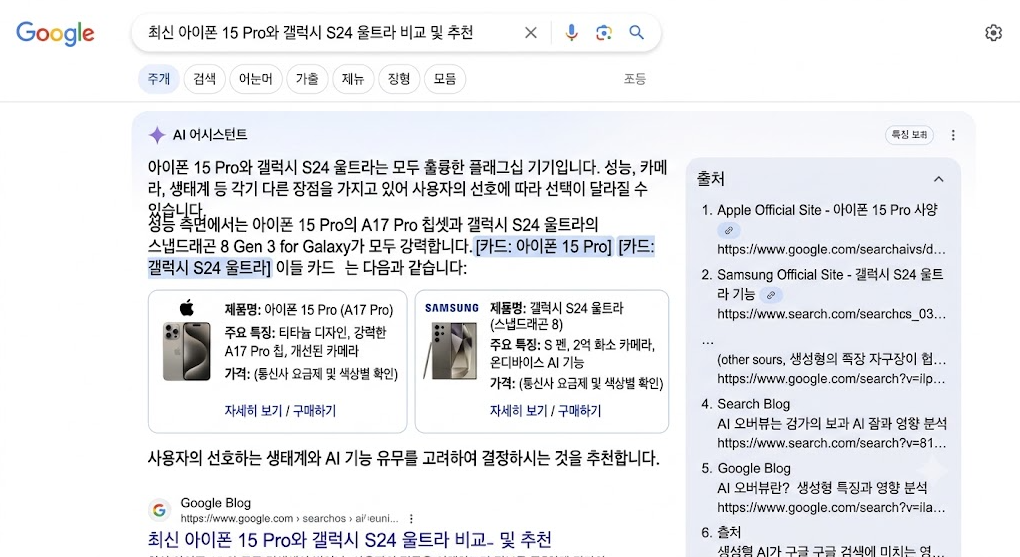Viewport: 1020px width, 557px height.
Task: Open Apple Official Site source entry
Action: point(827,210)
